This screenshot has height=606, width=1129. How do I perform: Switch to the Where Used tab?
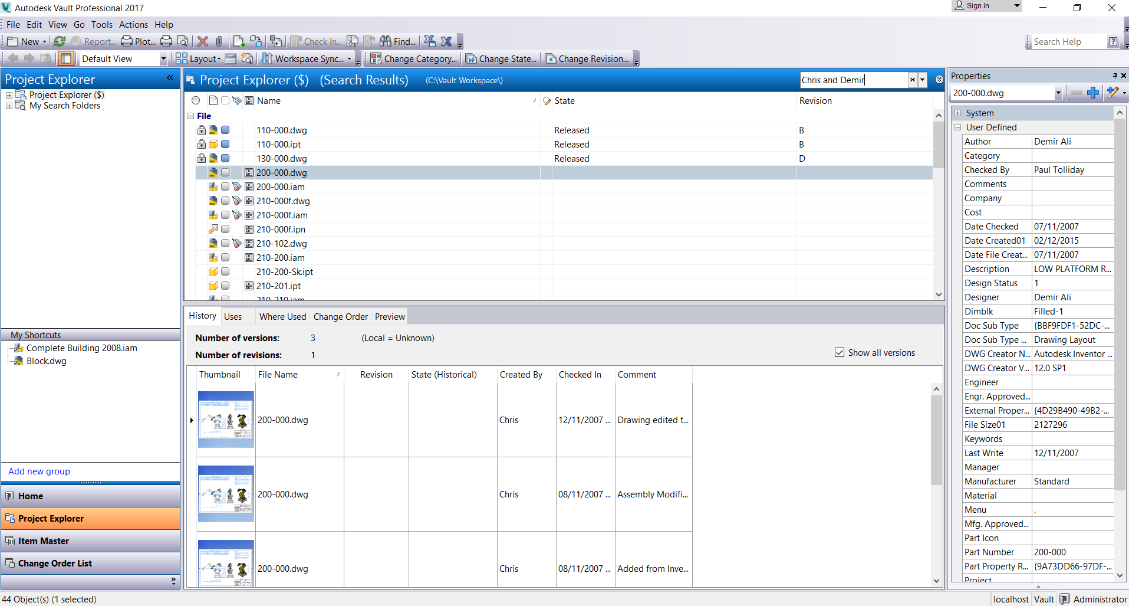(282, 317)
